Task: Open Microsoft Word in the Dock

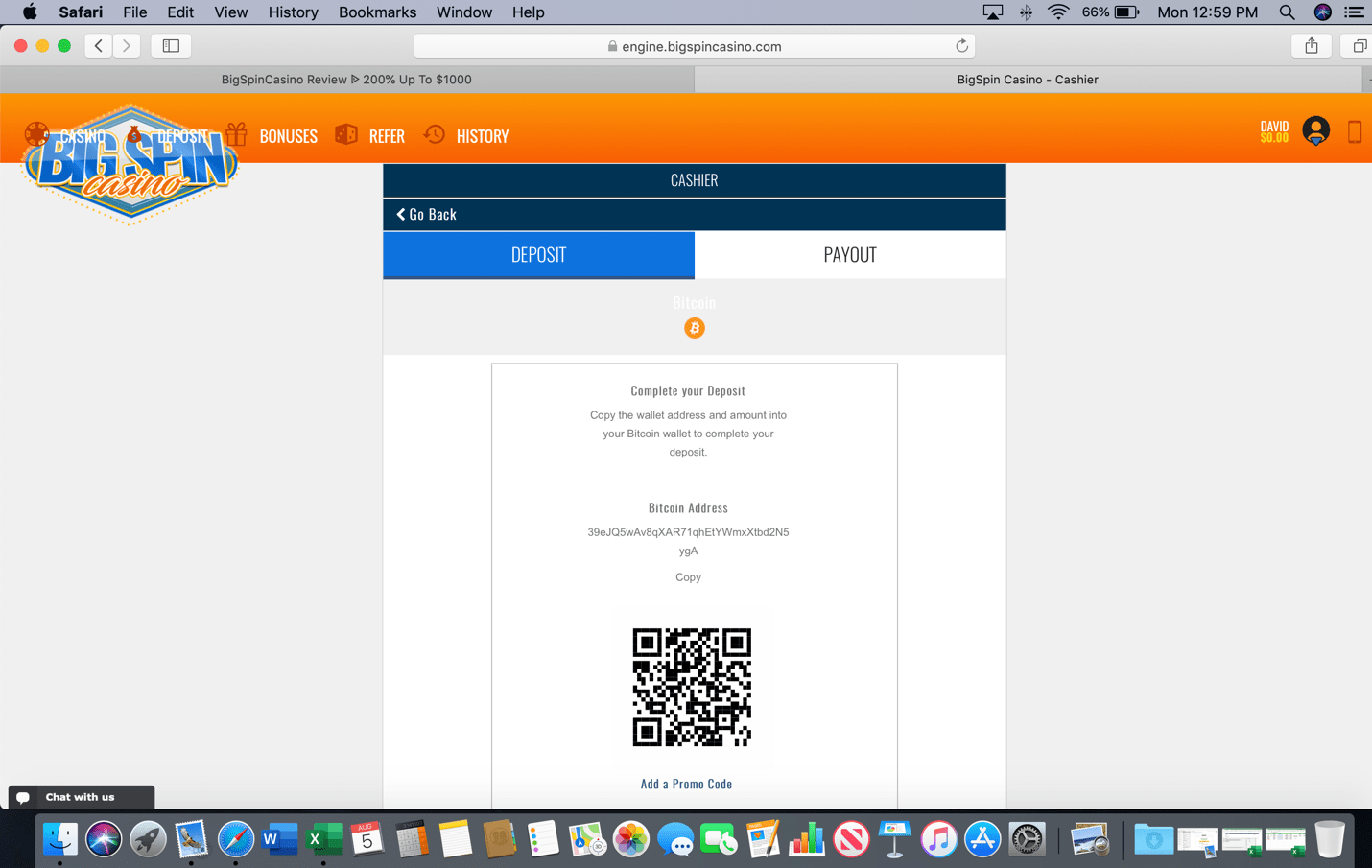Action: click(x=279, y=839)
